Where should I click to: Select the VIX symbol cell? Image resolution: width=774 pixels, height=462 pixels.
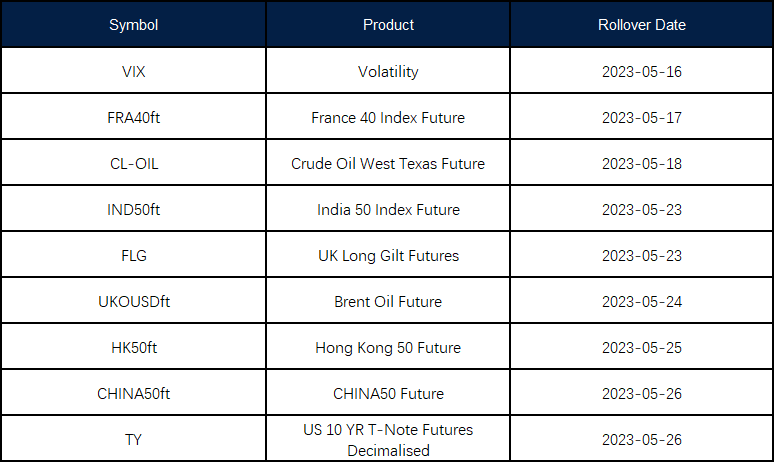(x=133, y=72)
